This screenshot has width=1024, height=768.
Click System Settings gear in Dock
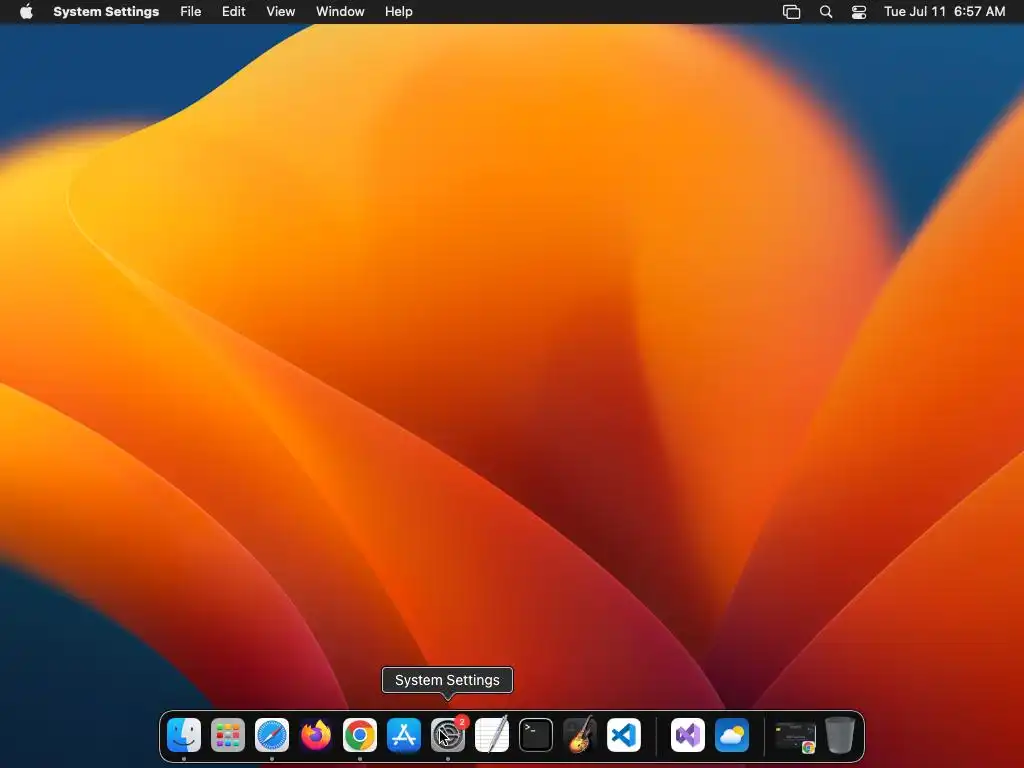[447, 735]
